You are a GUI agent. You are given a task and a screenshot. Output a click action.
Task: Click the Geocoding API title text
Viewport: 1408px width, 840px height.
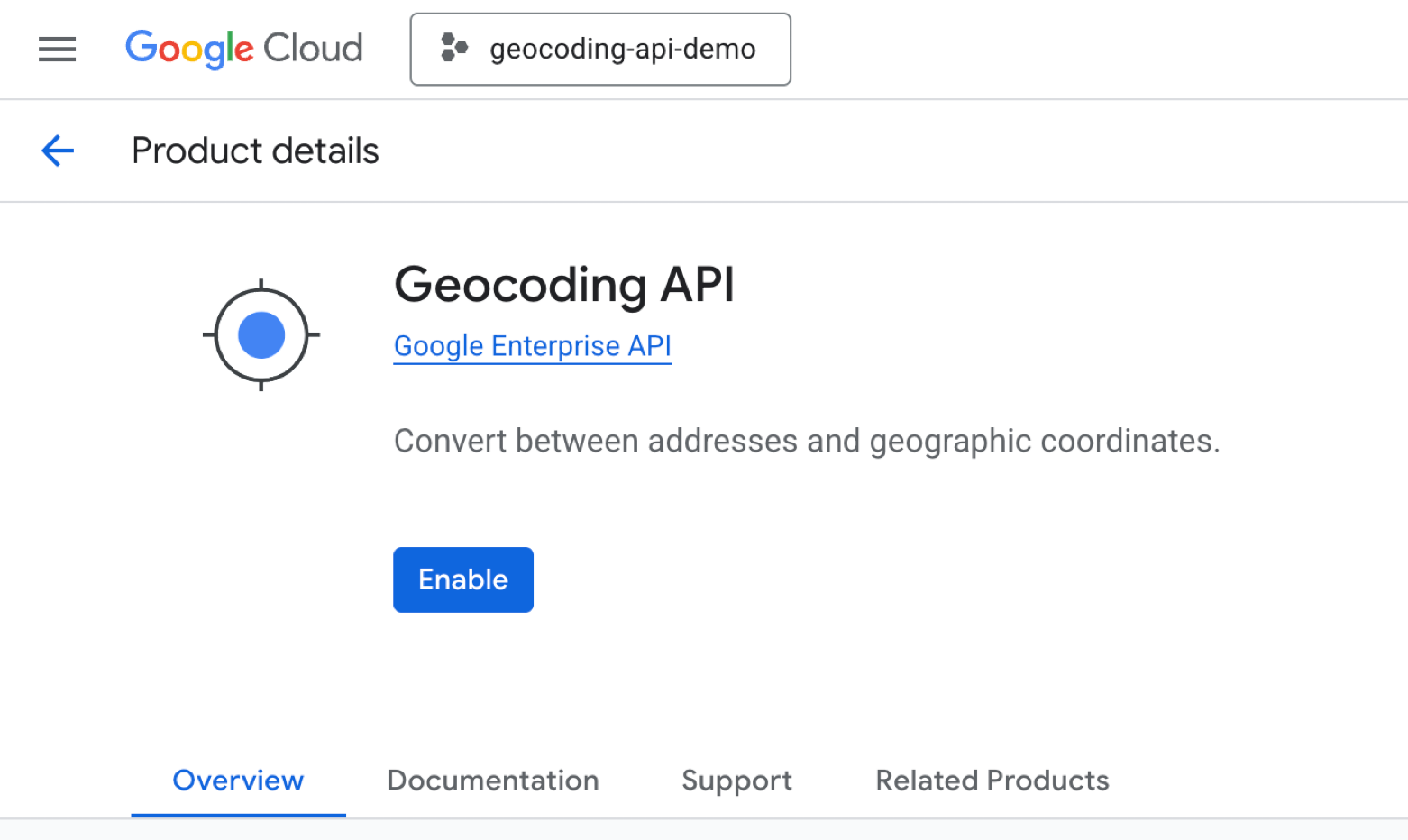coord(563,285)
